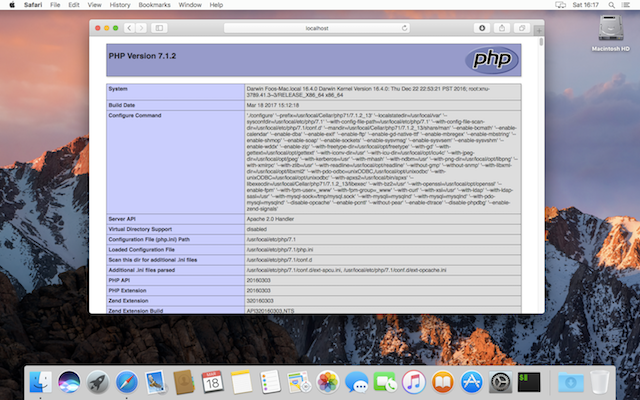This screenshot has height=400, width=640.
Task: Click the Safari page vertical scrollbar
Action: tap(541, 42)
